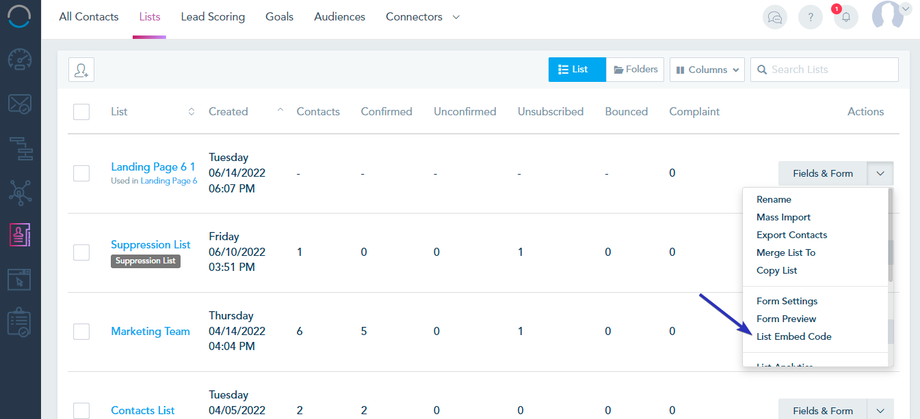Click the actions menu scrollbar
The width and height of the screenshot is (920, 419).
coord(889,260)
